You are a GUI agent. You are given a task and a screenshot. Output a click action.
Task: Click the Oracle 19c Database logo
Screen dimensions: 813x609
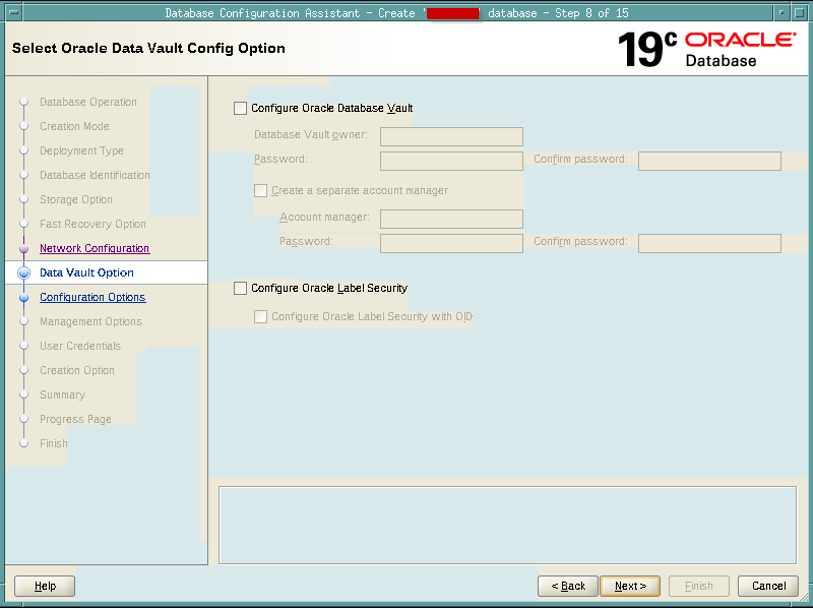(x=707, y=49)
